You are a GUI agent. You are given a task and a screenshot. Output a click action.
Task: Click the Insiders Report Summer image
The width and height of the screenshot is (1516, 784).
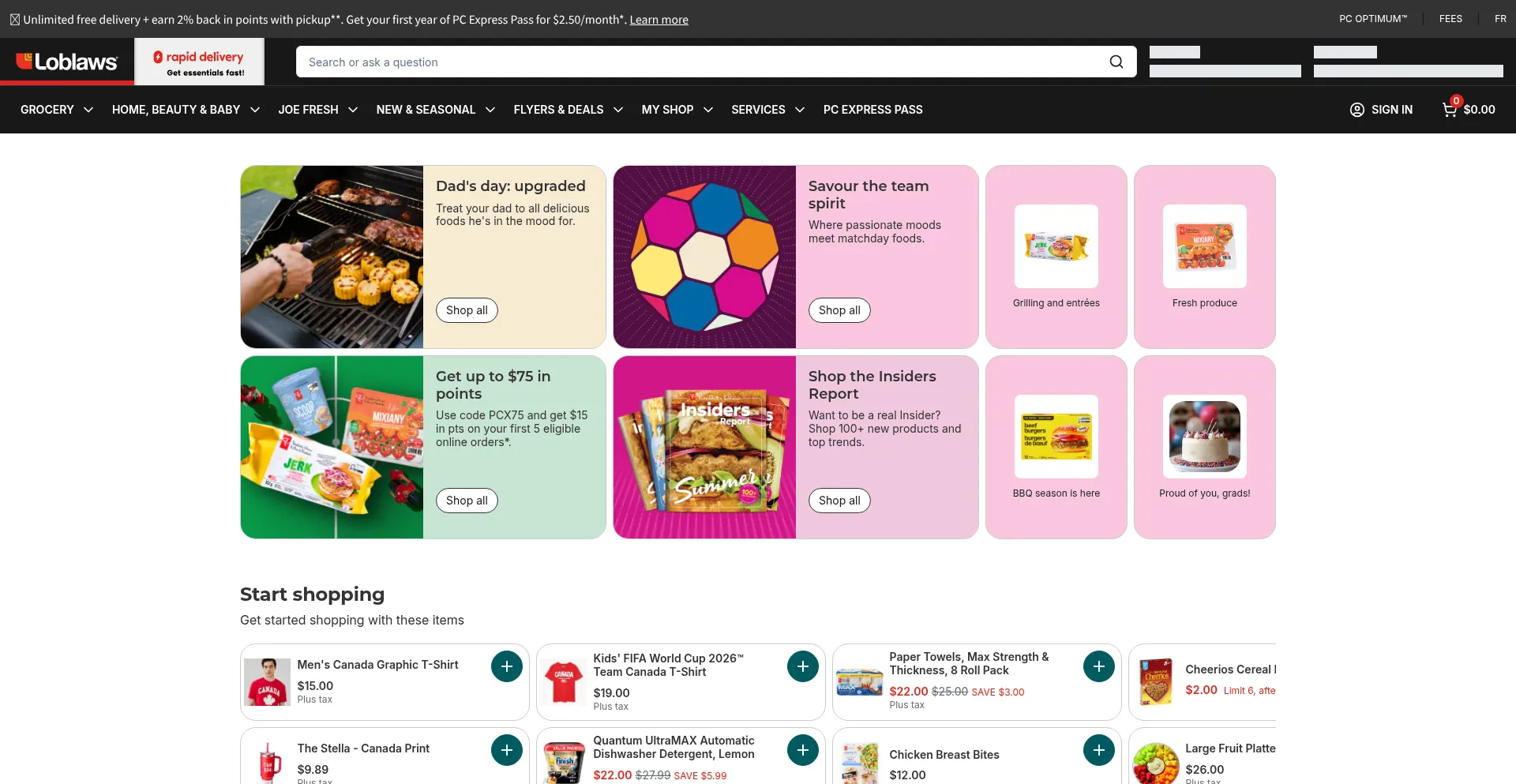(705, 447)
